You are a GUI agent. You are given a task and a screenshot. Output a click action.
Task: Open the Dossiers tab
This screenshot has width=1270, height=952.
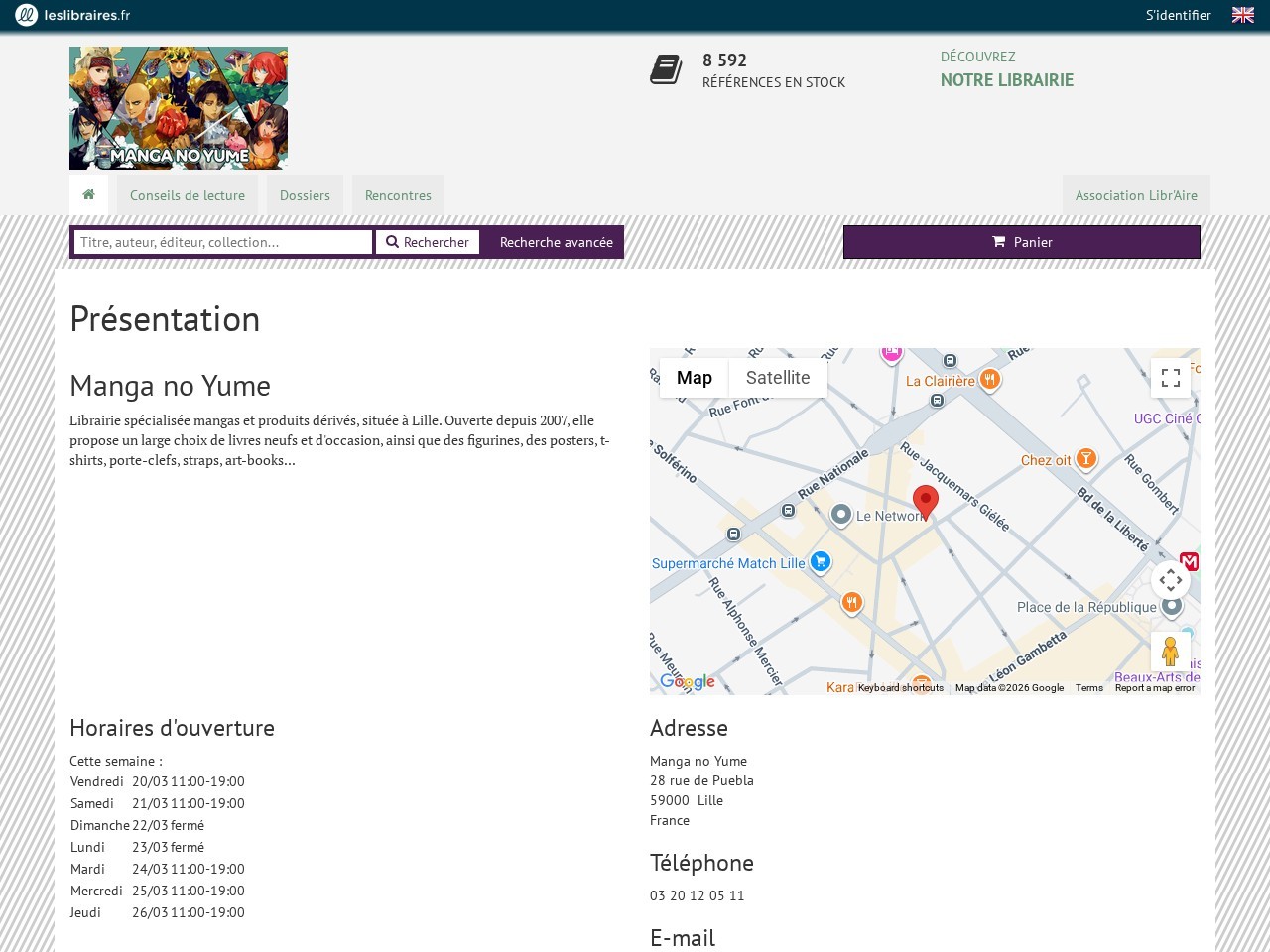click(x=305, y=195)
